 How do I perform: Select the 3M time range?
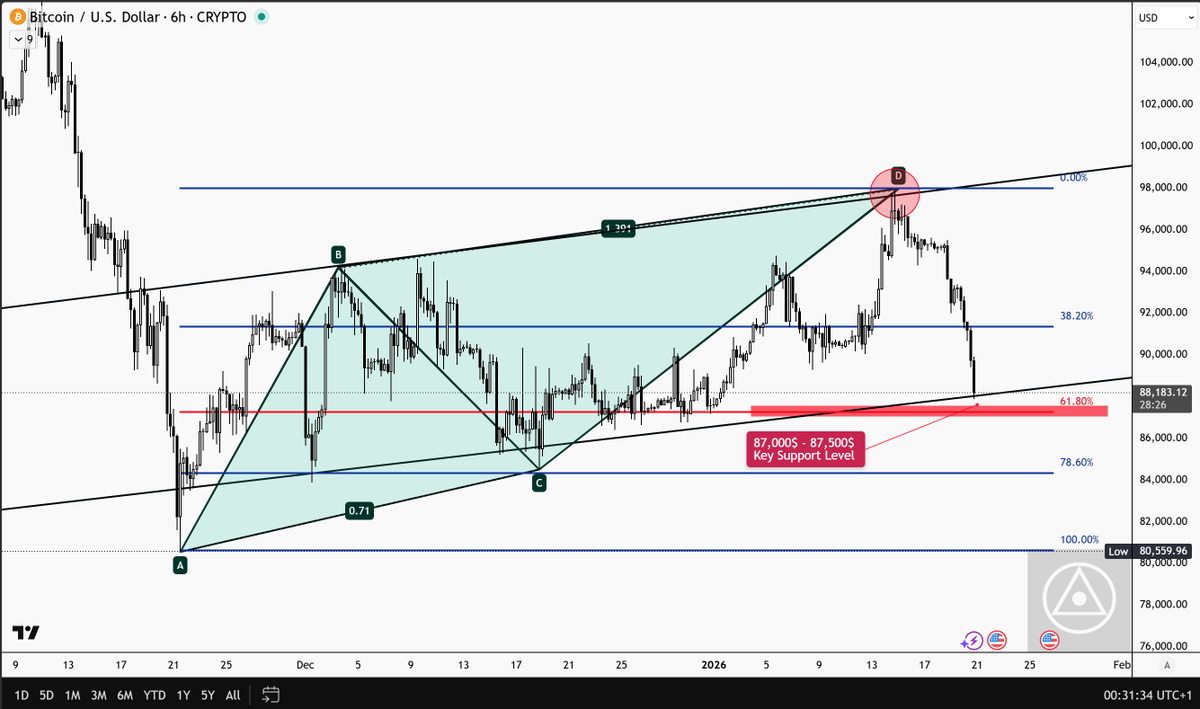tap(99, 694)
